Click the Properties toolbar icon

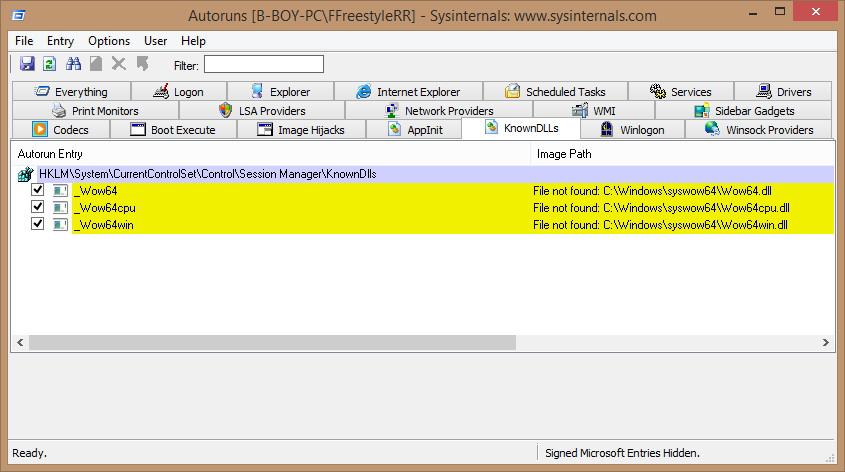pyautogui.click(x=96, y=64)
